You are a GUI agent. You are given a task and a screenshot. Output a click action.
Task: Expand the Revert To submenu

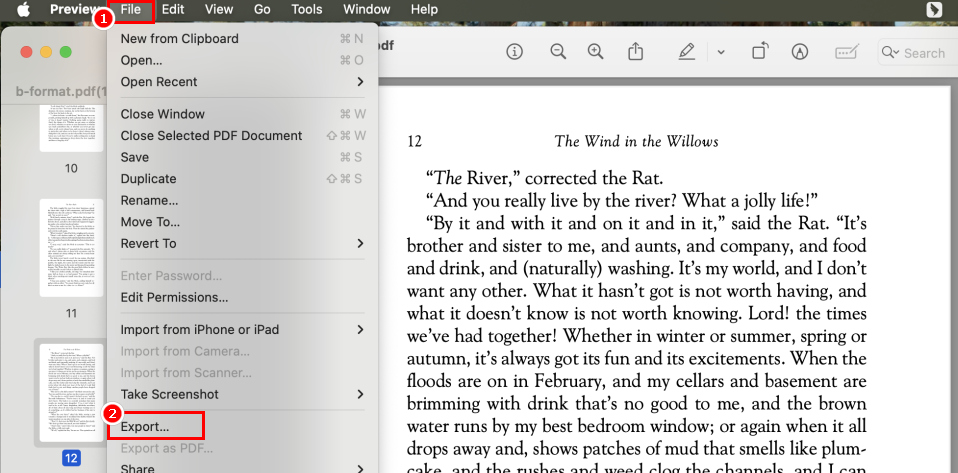[243, 243]
